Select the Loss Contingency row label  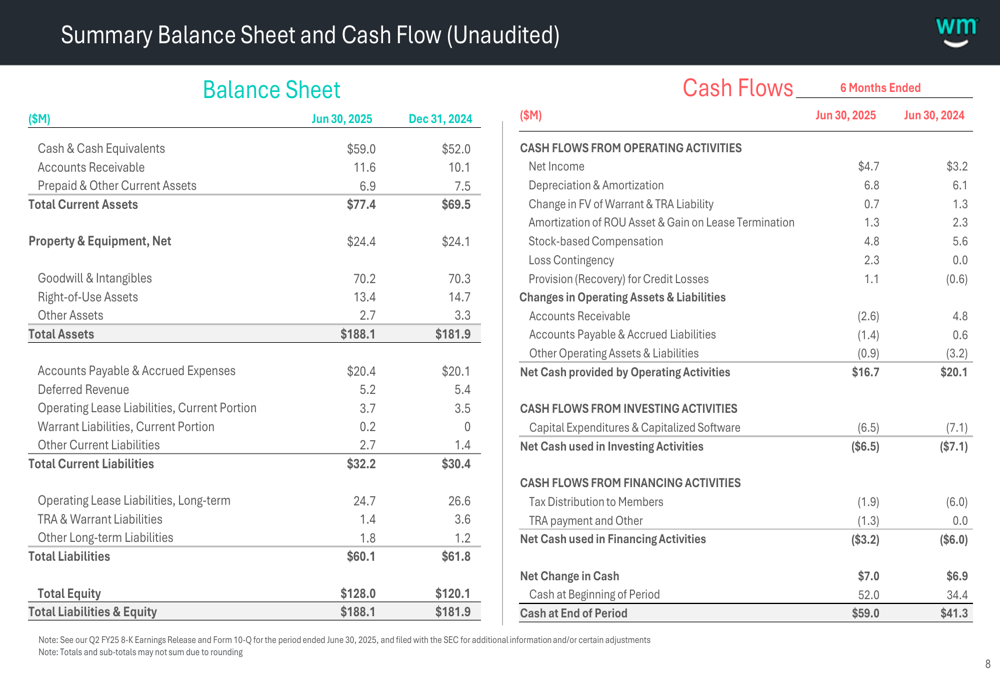[571, 260]
